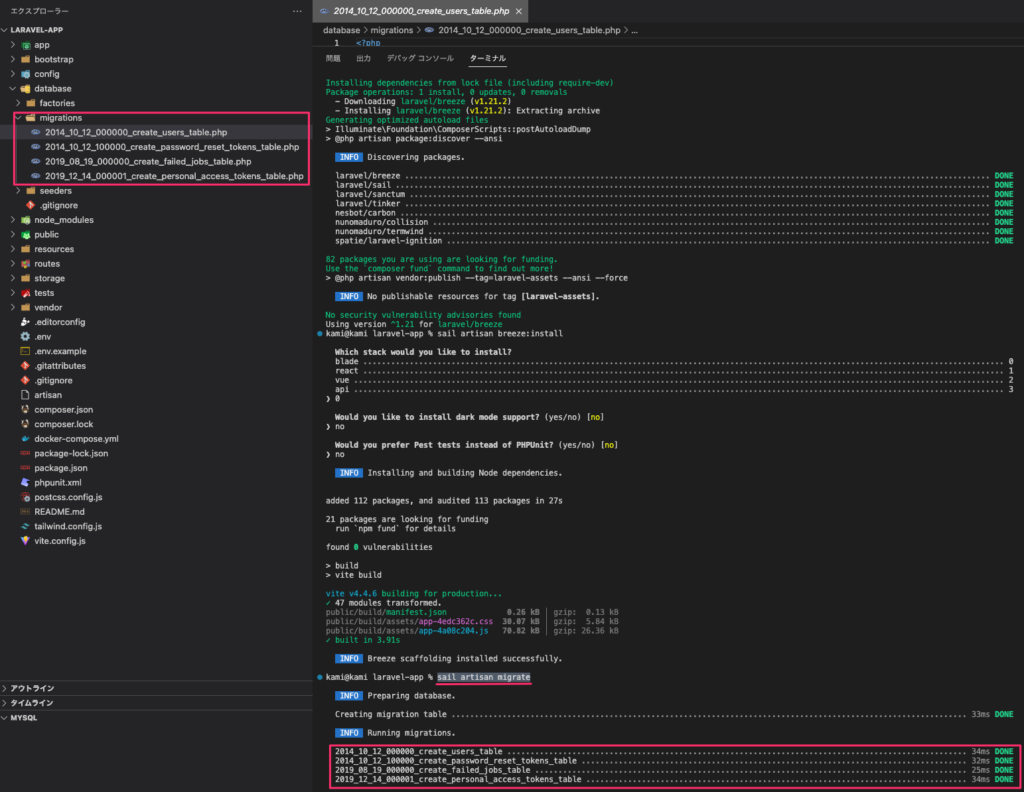The width and height of the screenshot is (1024, 792).
Task: Select the 2014_10_12_000000_create_users_table.php editor tab
Action: click(419, 11)
